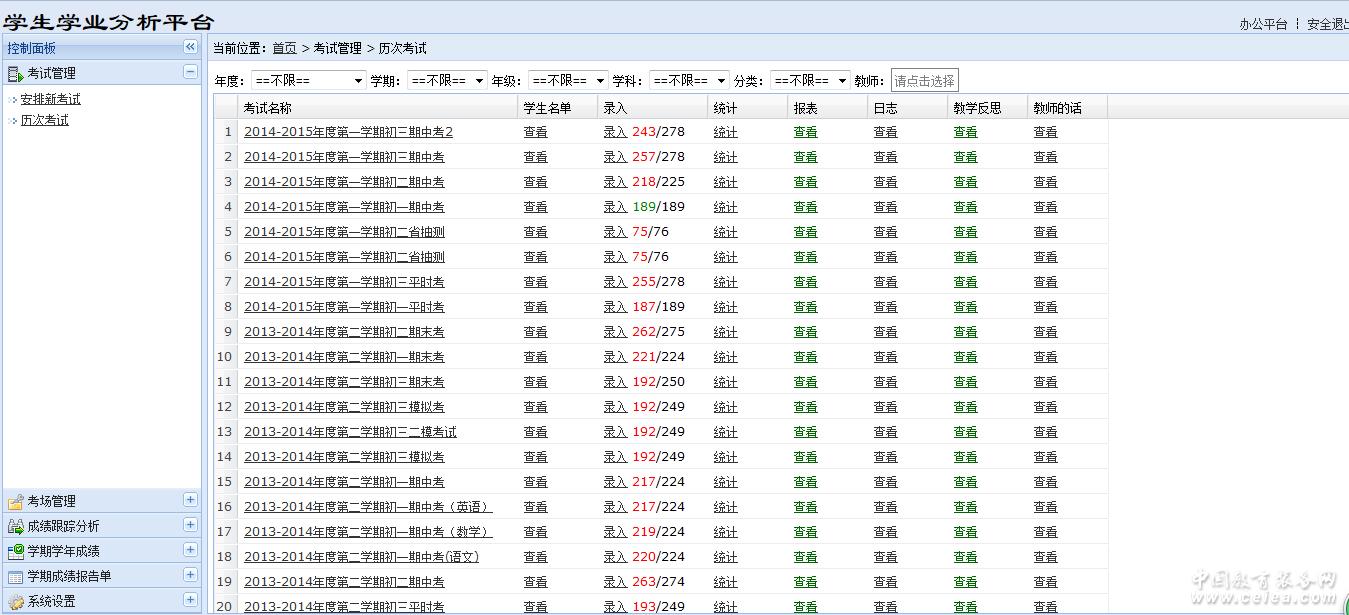Open the 年度 filter dropdown
This screenshot has height=615, width=1349.
coord(308,81)
